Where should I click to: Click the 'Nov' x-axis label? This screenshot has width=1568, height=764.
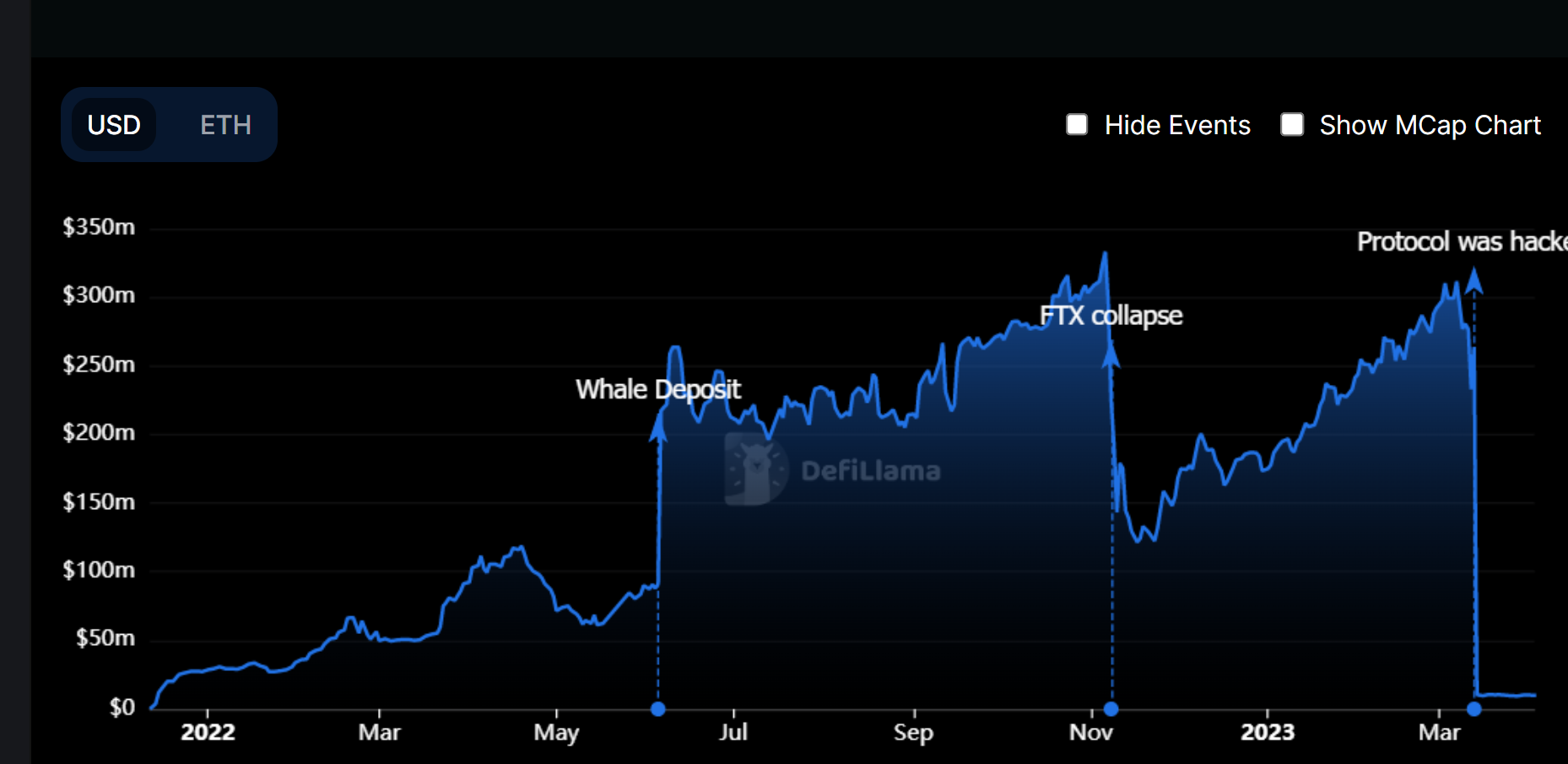tap(1091, 732)
